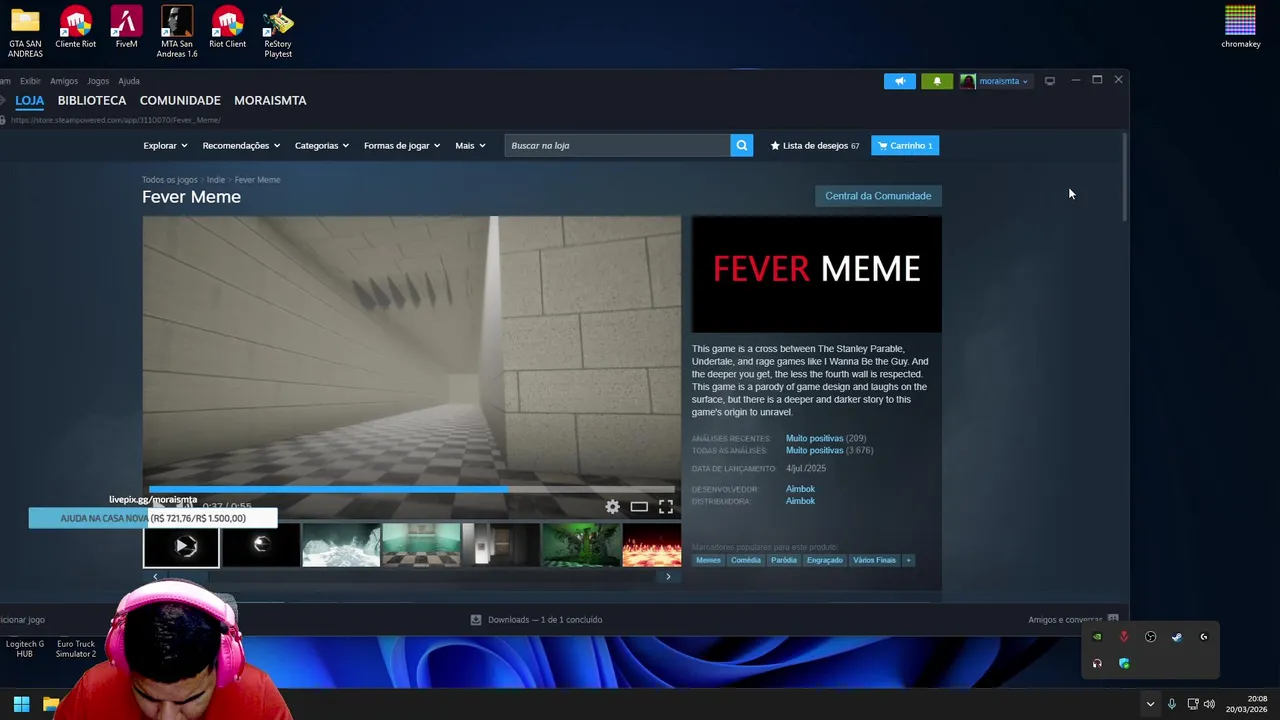Image resolution: width=1280 pixels, height=720 pixels.
Task: Open the Amigos menu
Action: click(64, 81)
